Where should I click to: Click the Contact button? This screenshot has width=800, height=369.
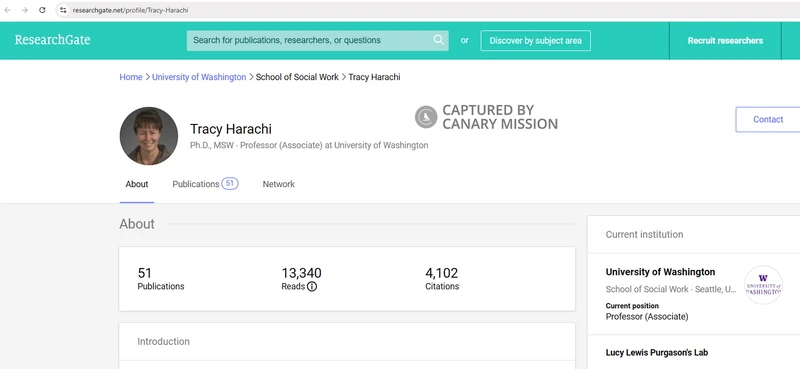(x=767, y=119)
